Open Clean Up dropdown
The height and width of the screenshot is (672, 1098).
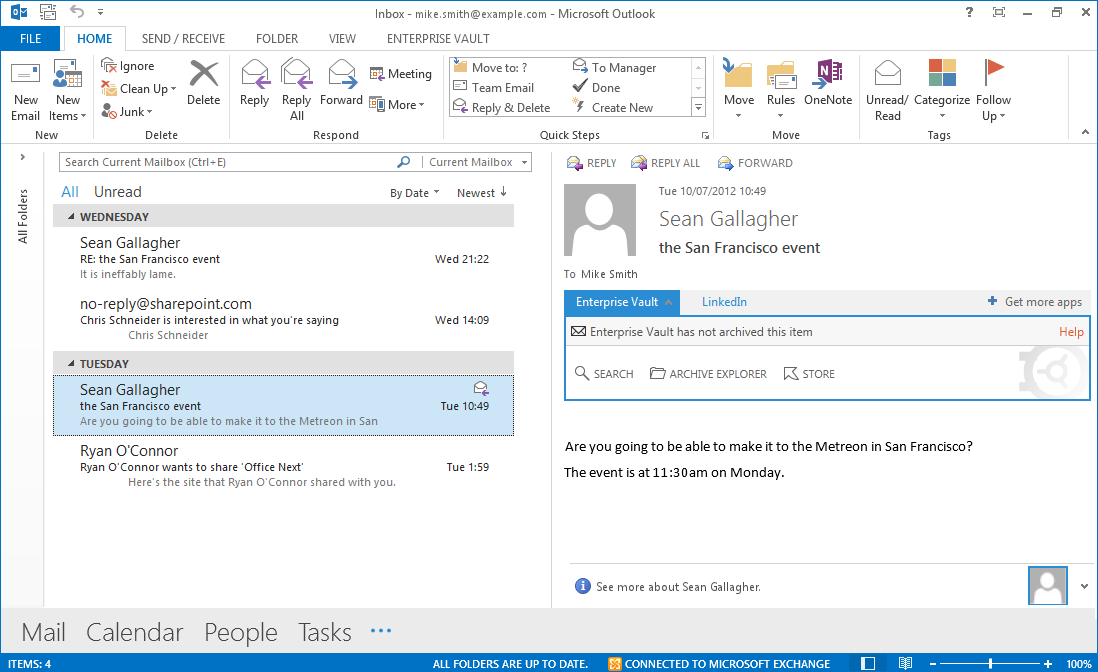point(139,89)
